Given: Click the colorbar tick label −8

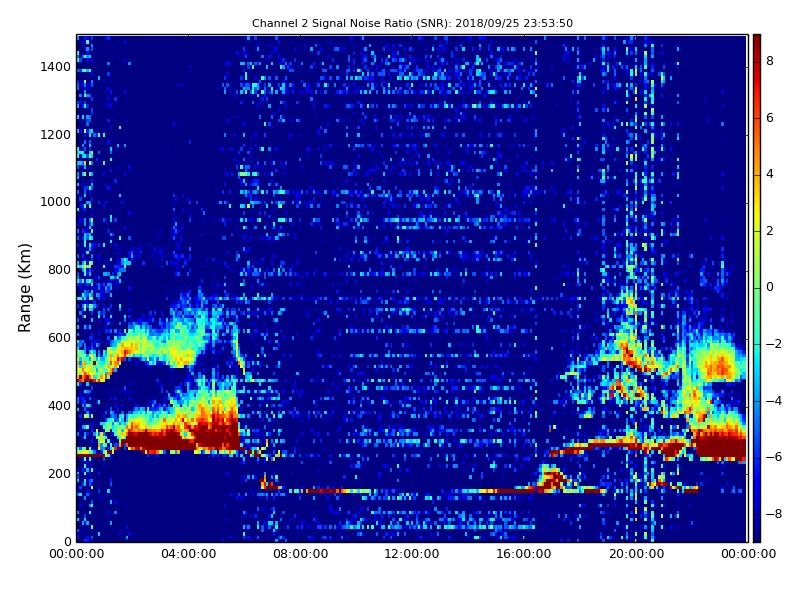Looking at the screenshot, I should [774, 514].
